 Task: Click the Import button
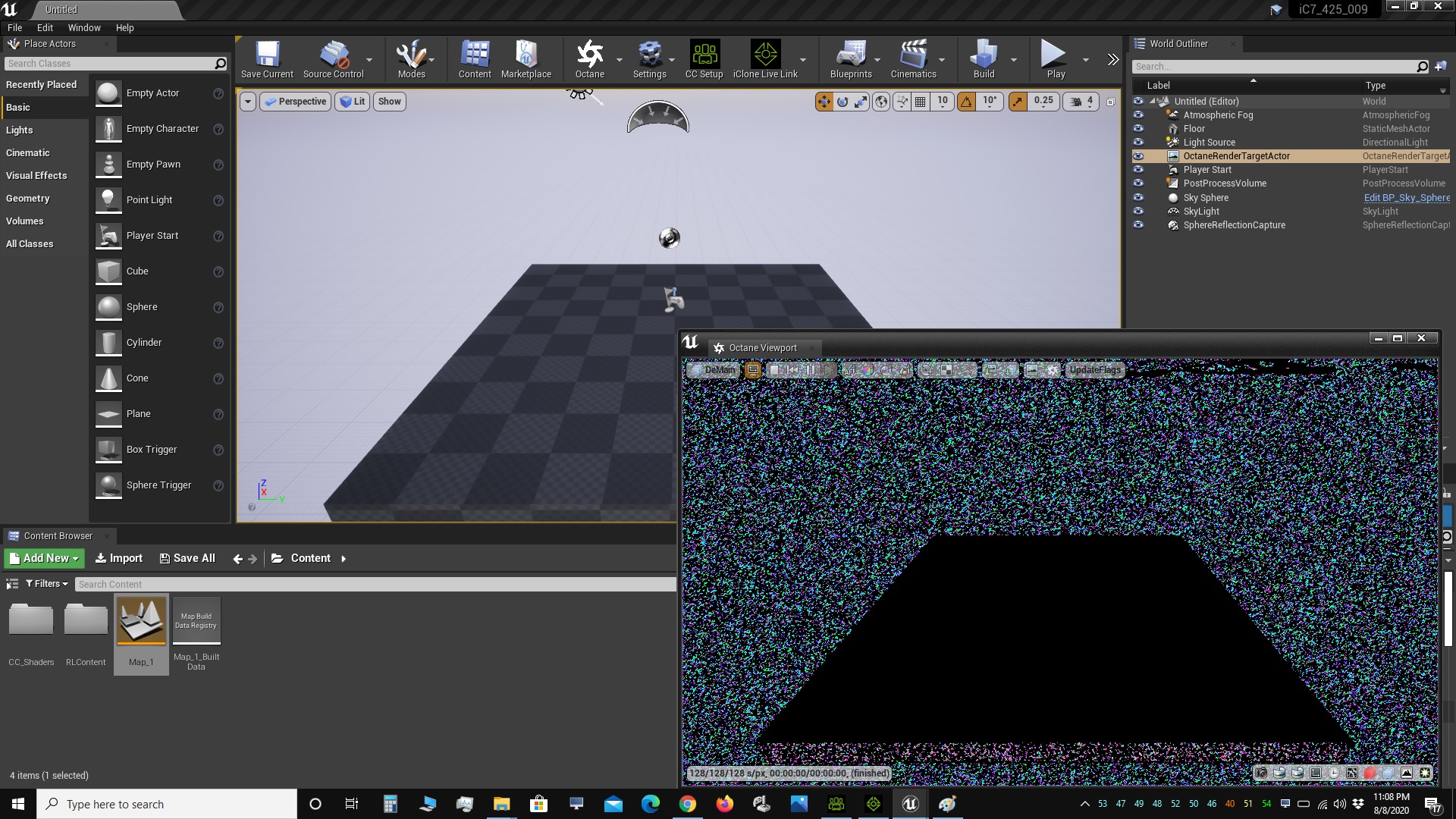pos(119,558)
